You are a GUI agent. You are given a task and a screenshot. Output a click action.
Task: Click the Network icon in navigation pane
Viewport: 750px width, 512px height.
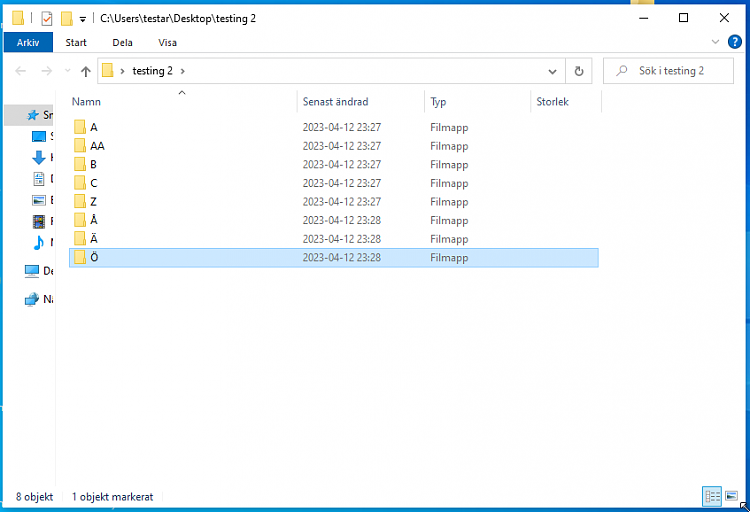click(32, 299)
